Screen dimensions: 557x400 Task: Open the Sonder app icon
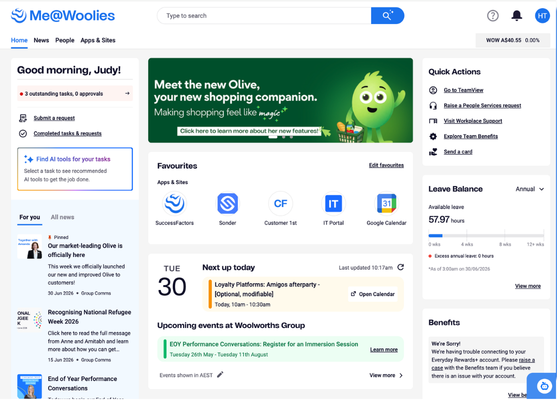[227, 204]
